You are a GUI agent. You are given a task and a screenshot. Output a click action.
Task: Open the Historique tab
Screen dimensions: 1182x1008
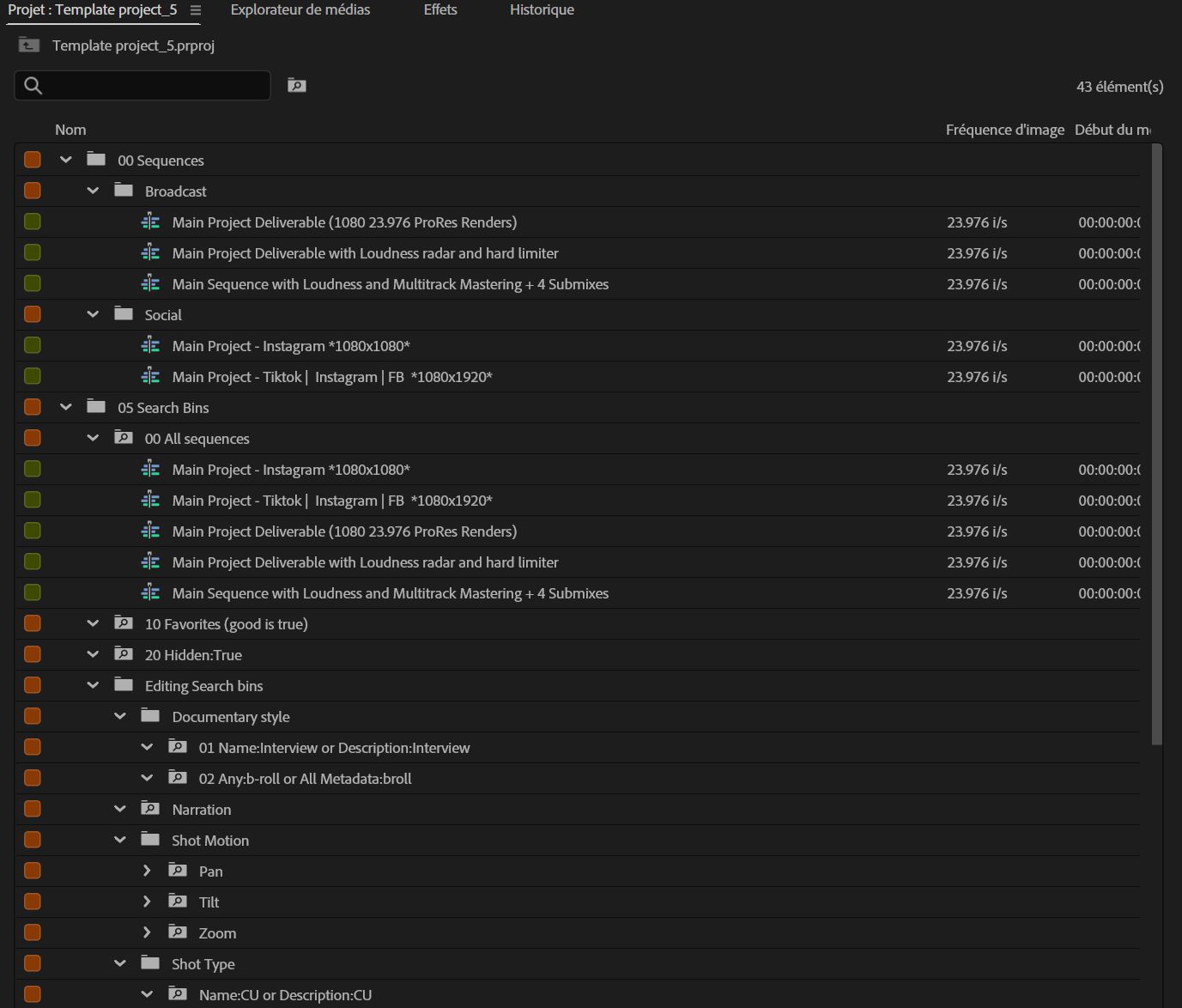542,10
